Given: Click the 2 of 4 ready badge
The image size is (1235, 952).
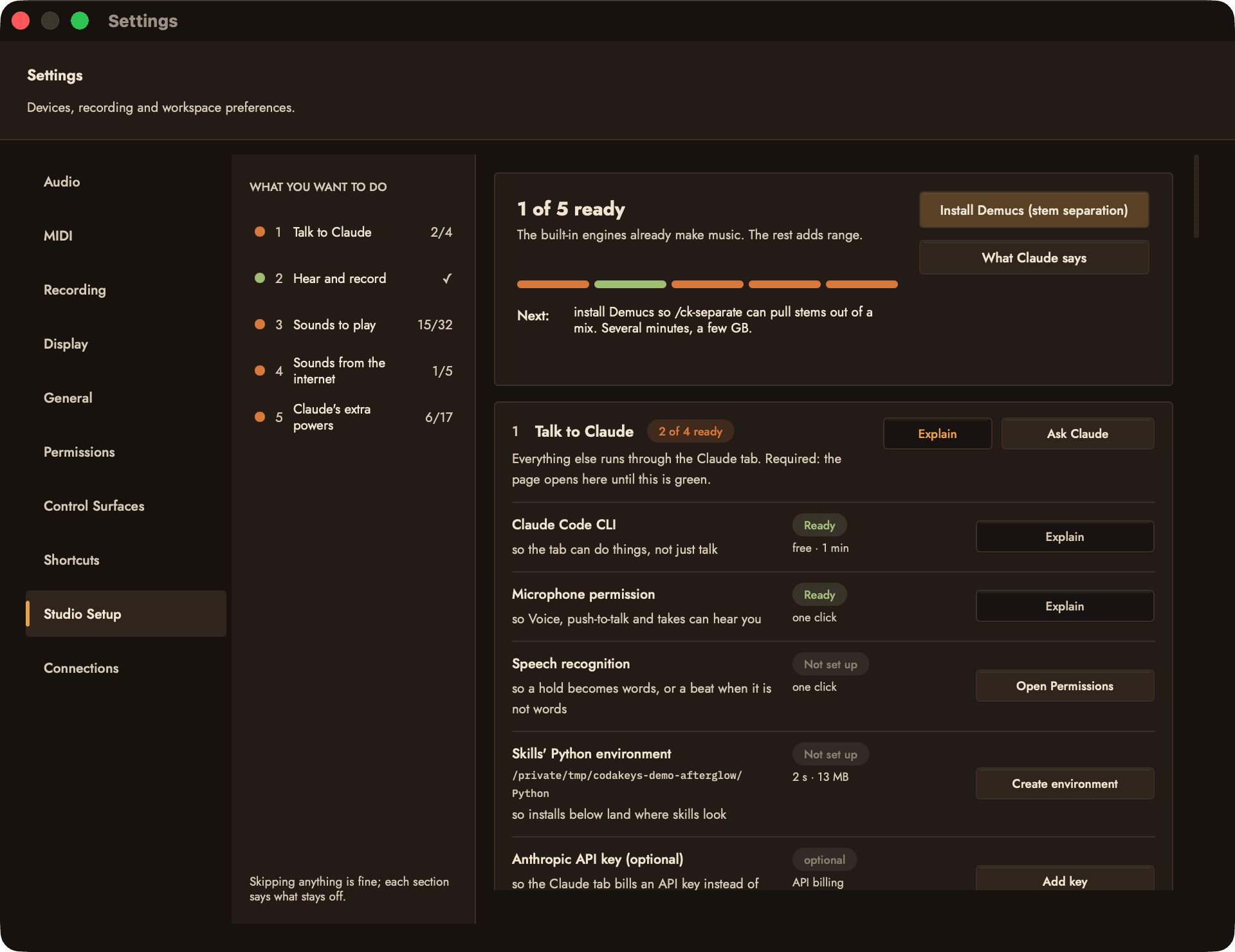Looking at the screenshot, I should click(690, 431).
